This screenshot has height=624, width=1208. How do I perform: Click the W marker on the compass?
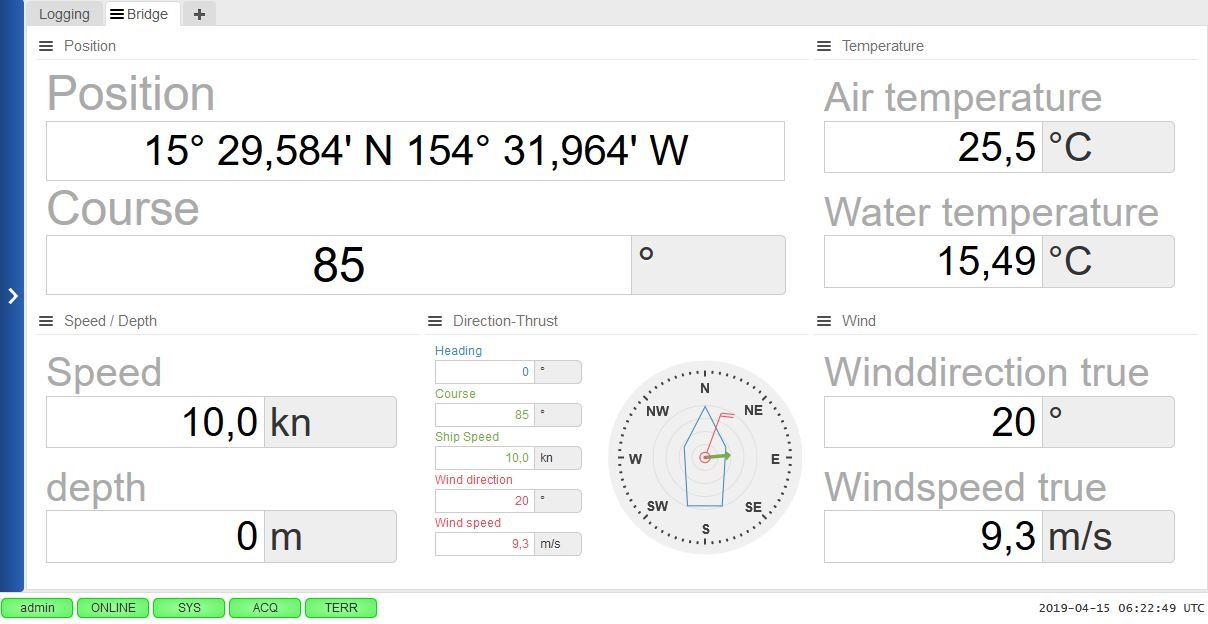point(635,459)
